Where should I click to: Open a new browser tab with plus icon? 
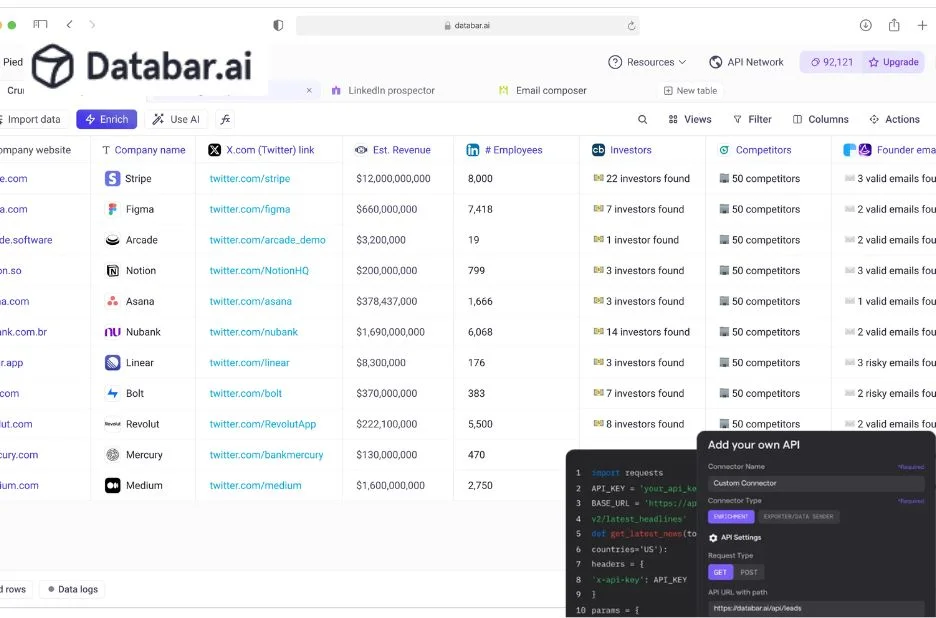pyautogui.click(x=922, y=25)
